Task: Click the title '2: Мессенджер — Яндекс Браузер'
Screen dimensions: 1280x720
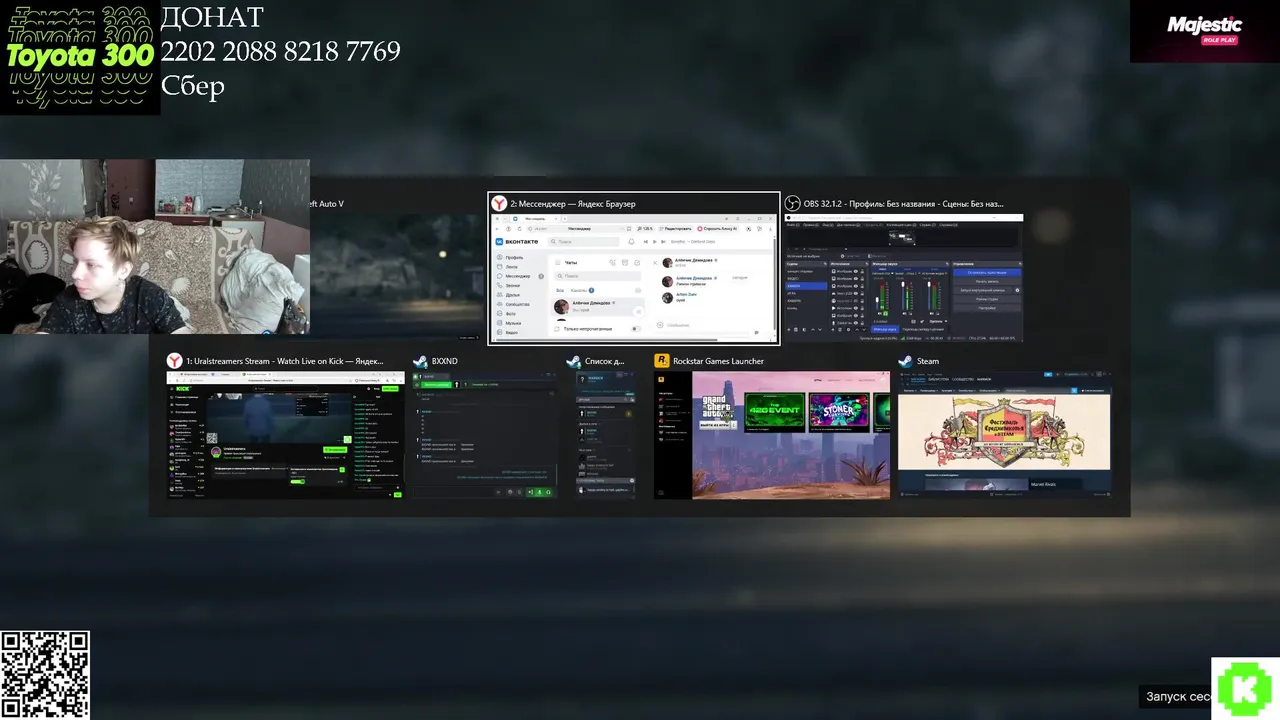Action: [573, 204]
